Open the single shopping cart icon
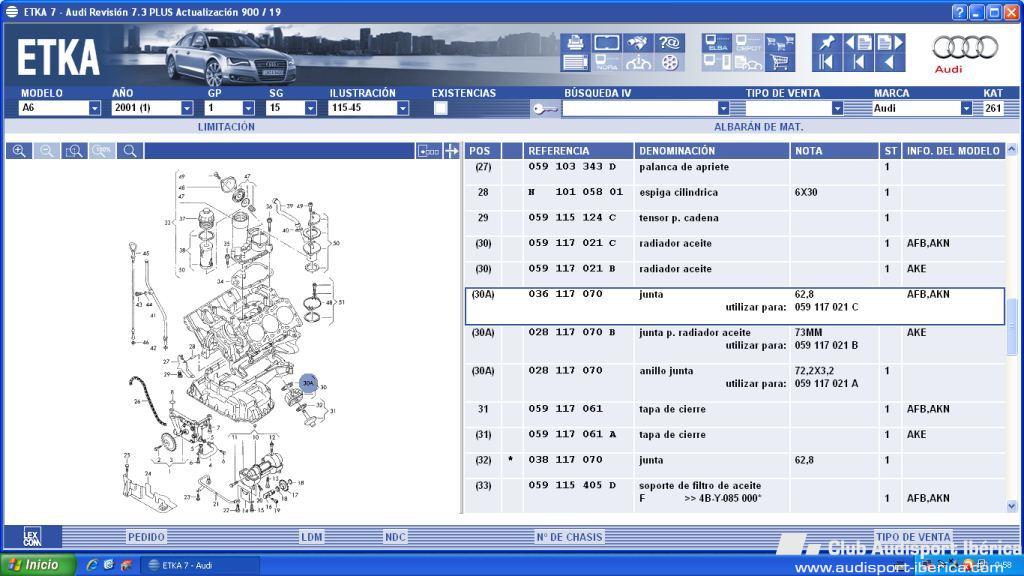 (x=780, y=63)
